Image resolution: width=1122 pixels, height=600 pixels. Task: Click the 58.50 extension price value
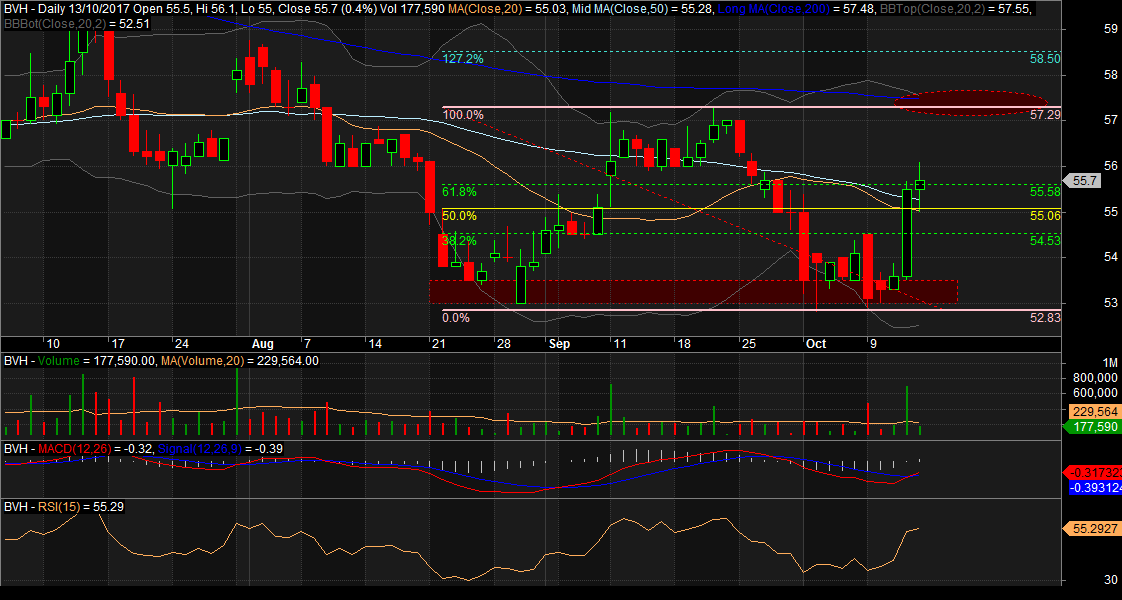point(1045,59)
